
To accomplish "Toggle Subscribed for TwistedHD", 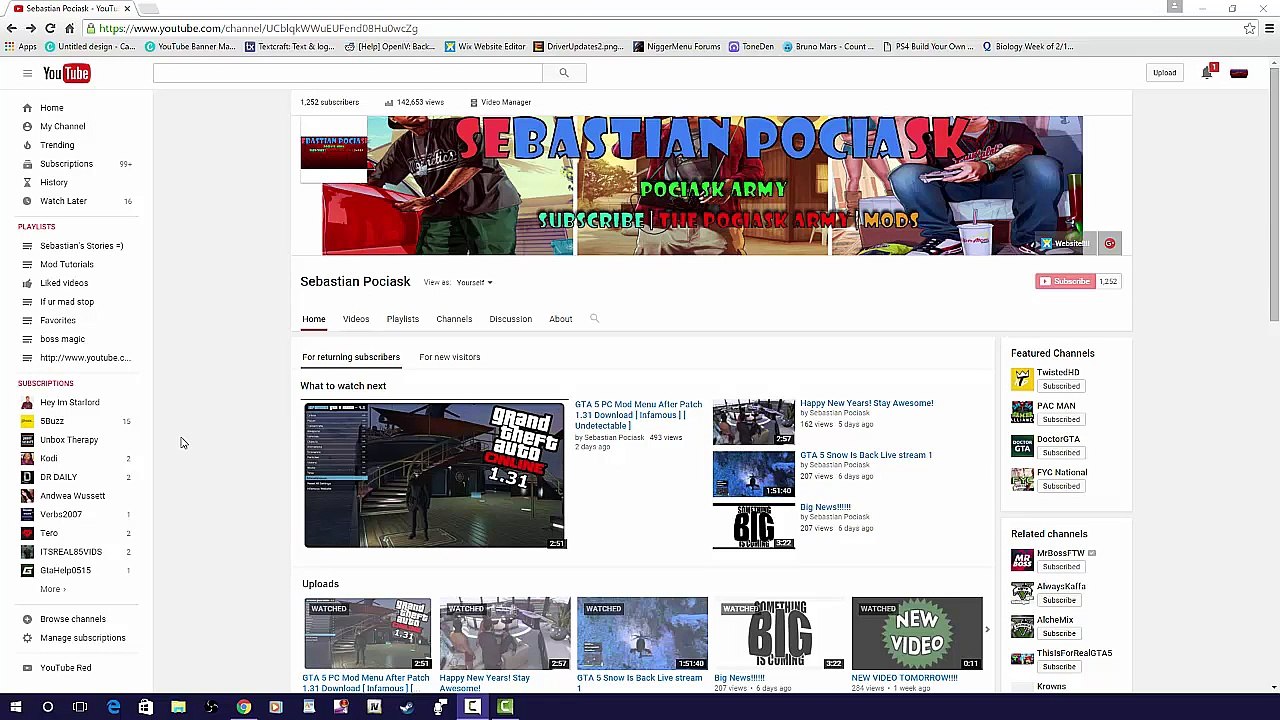I will (x=1060, y=386).
